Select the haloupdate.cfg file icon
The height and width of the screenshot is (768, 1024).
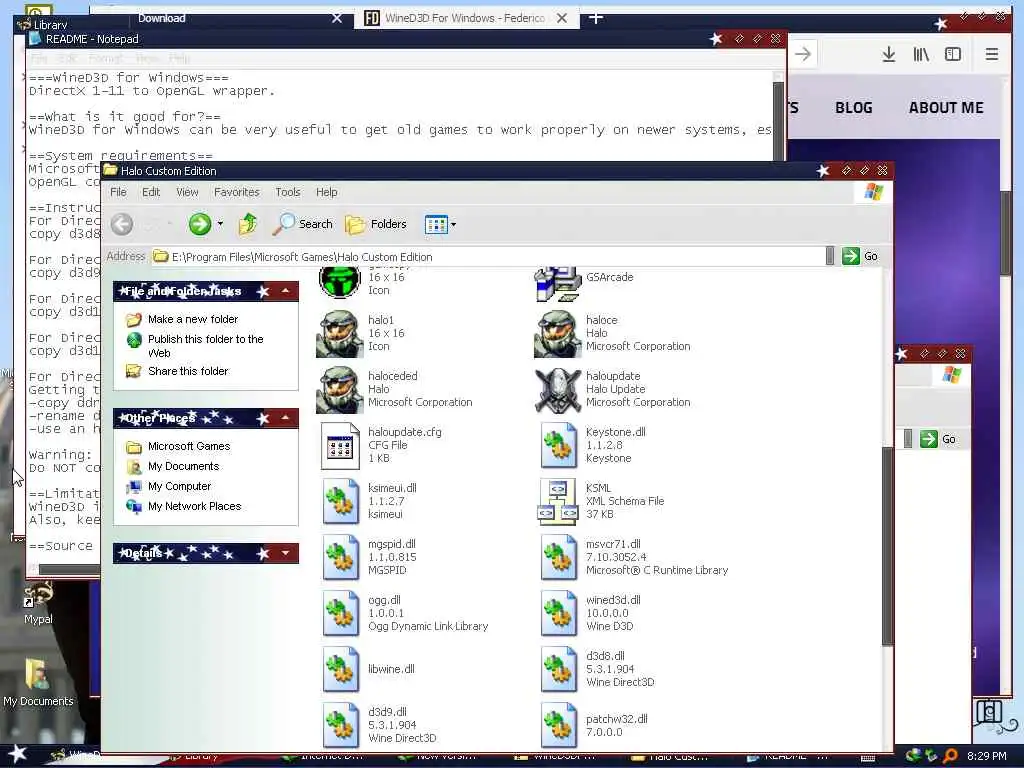tap(340, 446)
